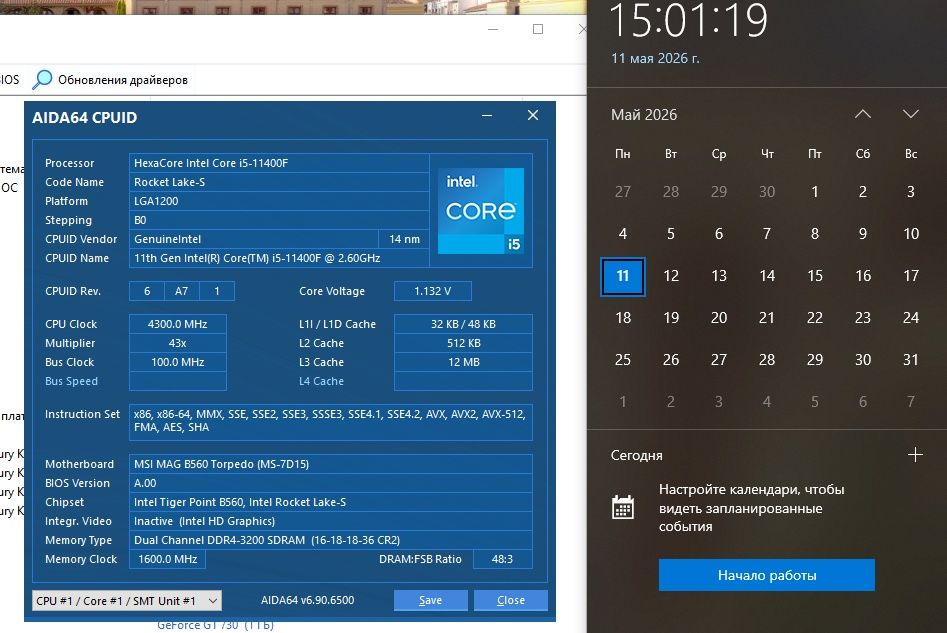Select May 15 in the calendar

point(815,276)
